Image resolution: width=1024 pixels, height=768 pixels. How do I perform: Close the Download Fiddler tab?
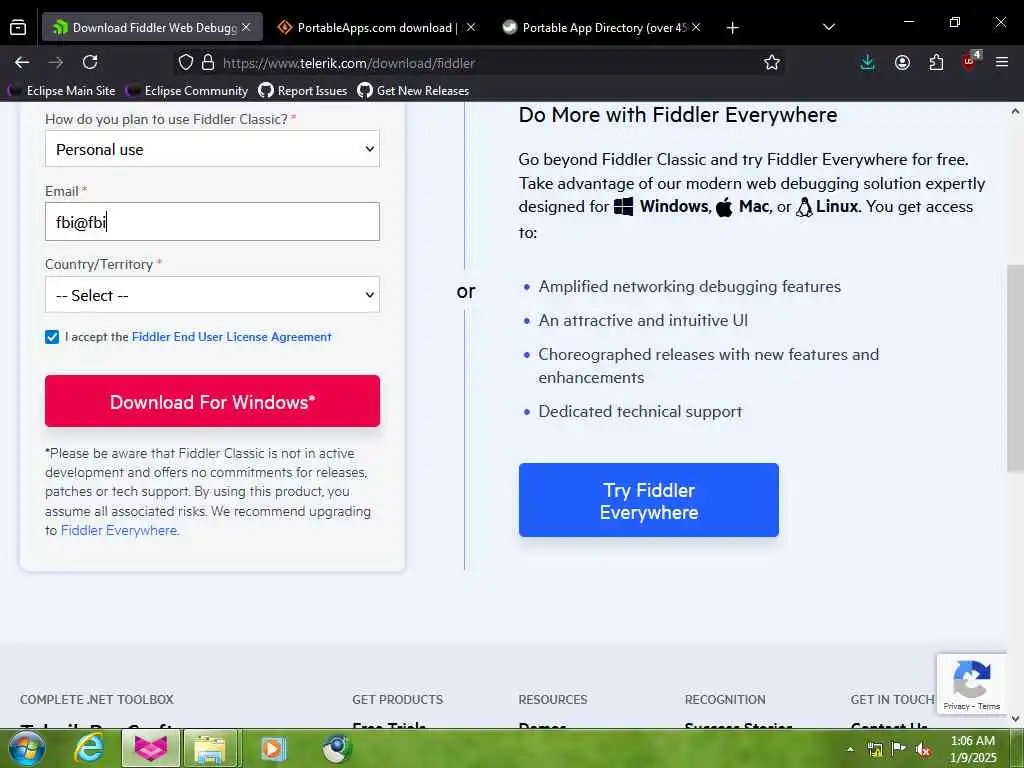click(x=246, y=27)
